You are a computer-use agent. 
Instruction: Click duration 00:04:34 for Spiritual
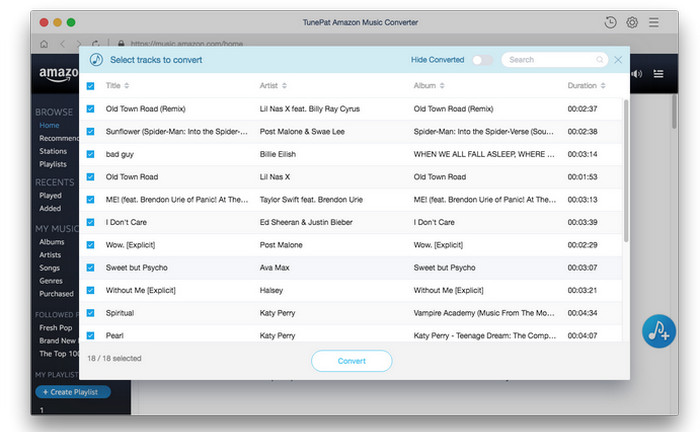point(582,313)
